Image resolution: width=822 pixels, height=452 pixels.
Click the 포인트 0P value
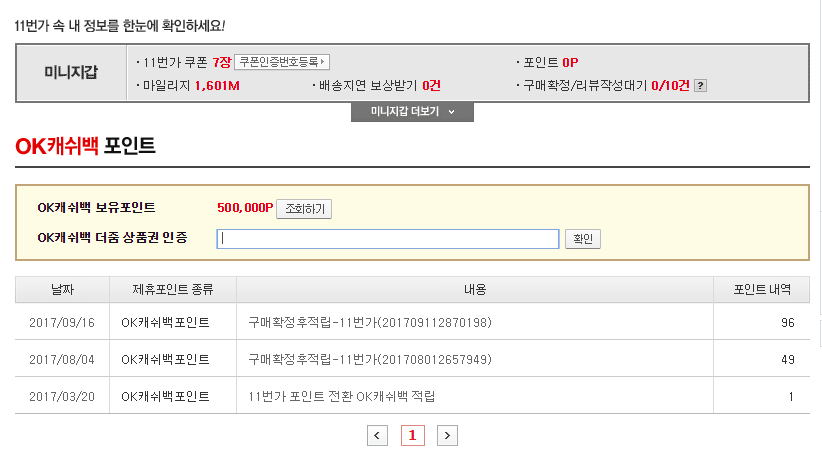tap(570, 62)
